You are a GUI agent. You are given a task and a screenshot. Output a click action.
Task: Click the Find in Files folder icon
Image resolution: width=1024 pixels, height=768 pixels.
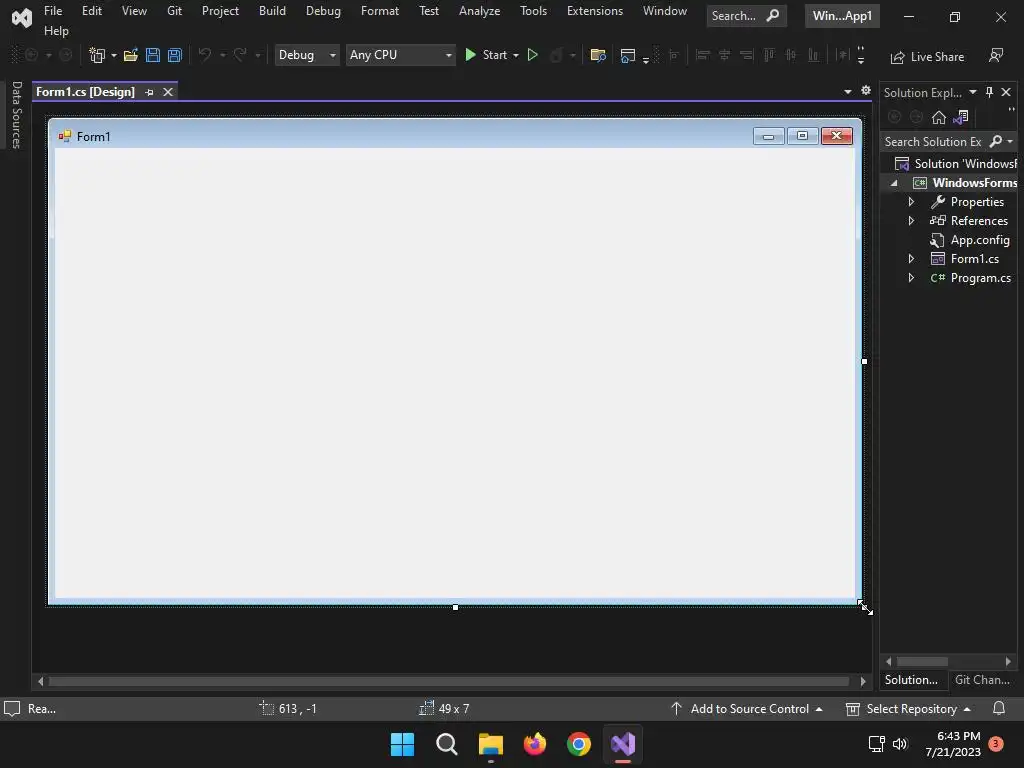coord(598,56)
